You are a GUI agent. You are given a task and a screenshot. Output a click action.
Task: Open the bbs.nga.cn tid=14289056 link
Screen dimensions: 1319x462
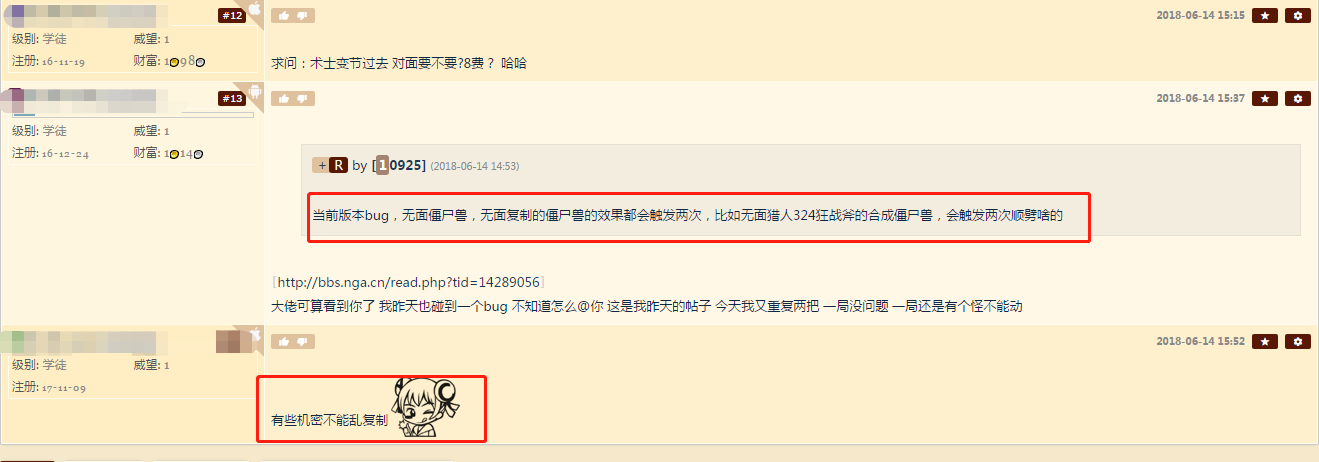pos(407,283)
